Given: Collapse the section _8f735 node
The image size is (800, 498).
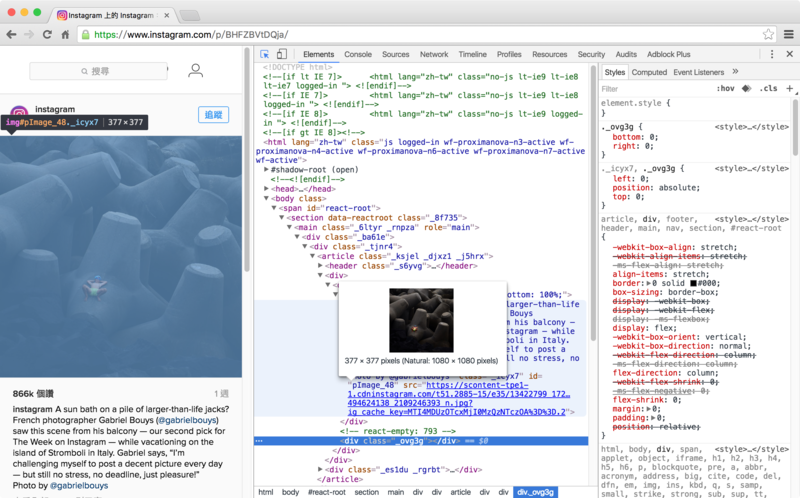Looking at the screenshot, I should [x=282, y=218].
